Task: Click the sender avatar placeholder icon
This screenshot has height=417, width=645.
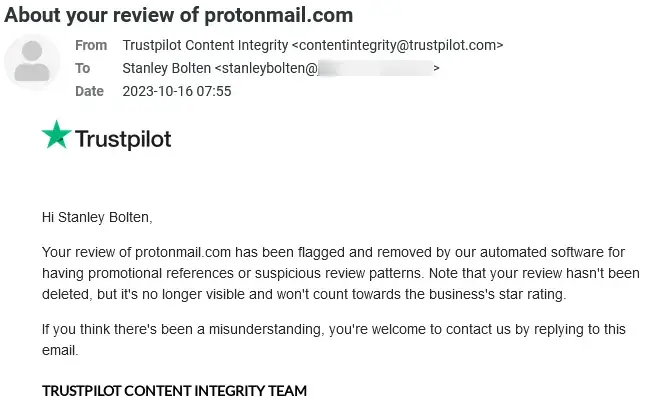Action: [33, 62]
